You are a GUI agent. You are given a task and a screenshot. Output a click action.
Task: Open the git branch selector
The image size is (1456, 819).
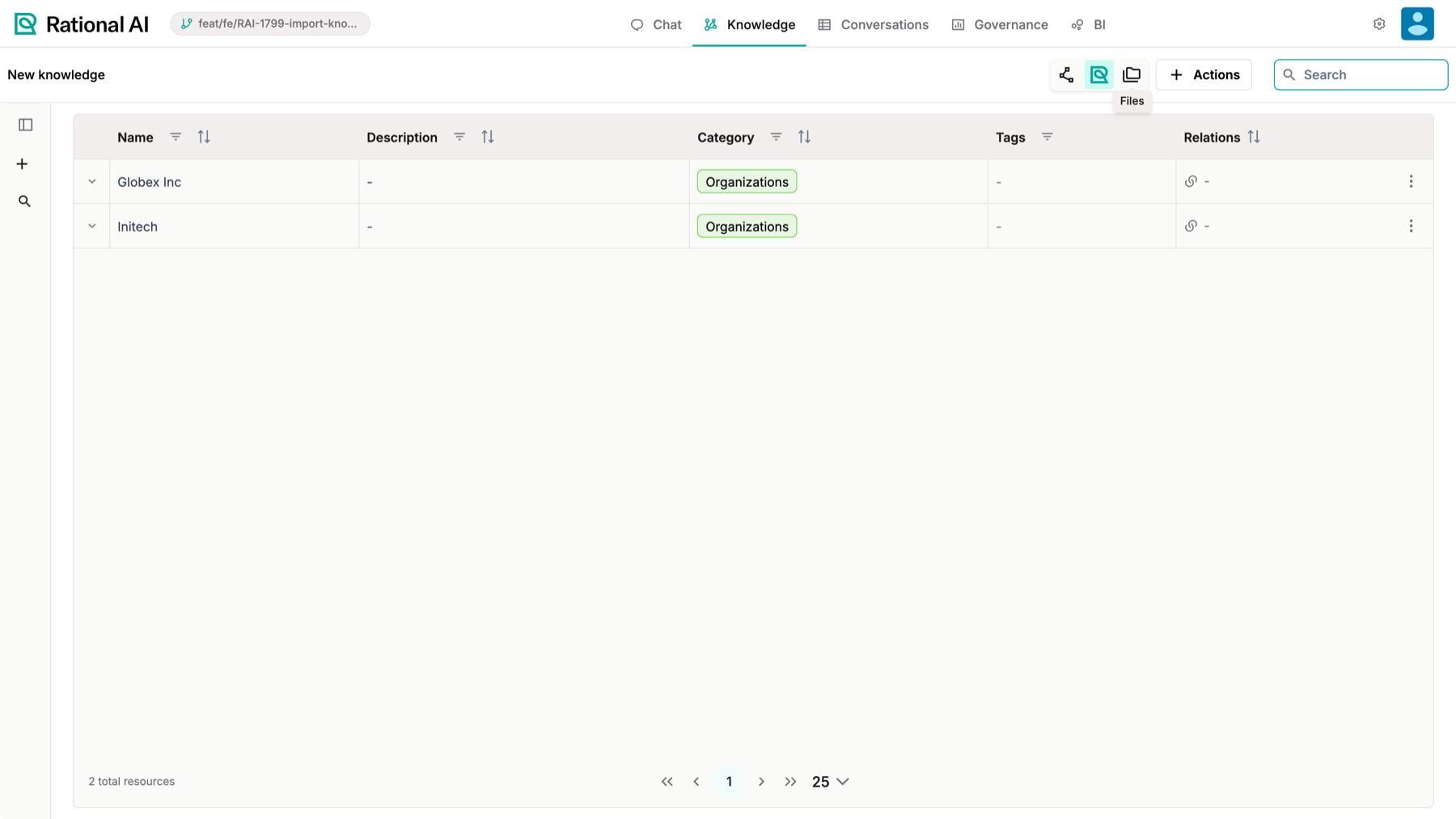click(x=270, y=23)
